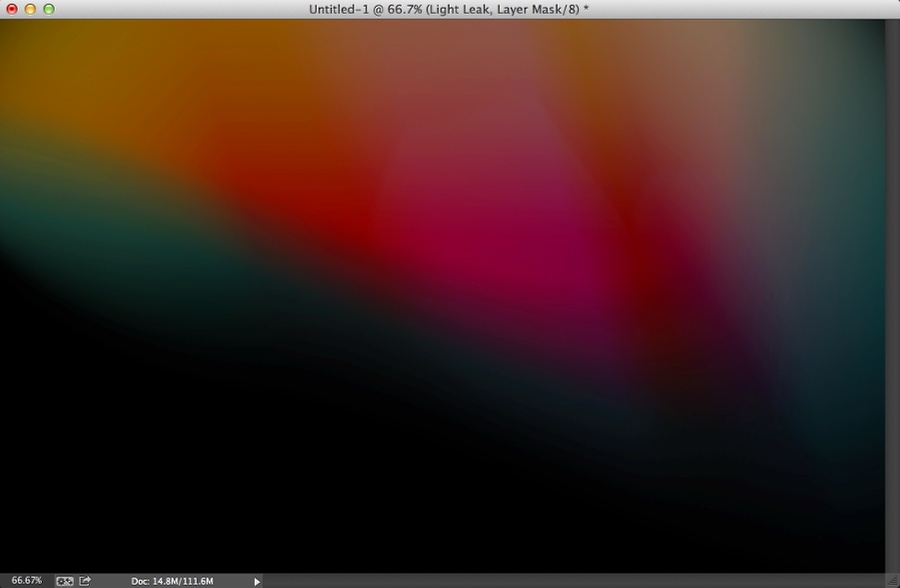The width and height of the screenshot is (900, 588).
Task: Open the status bar info arrow menu
Action: click(257, 582)
